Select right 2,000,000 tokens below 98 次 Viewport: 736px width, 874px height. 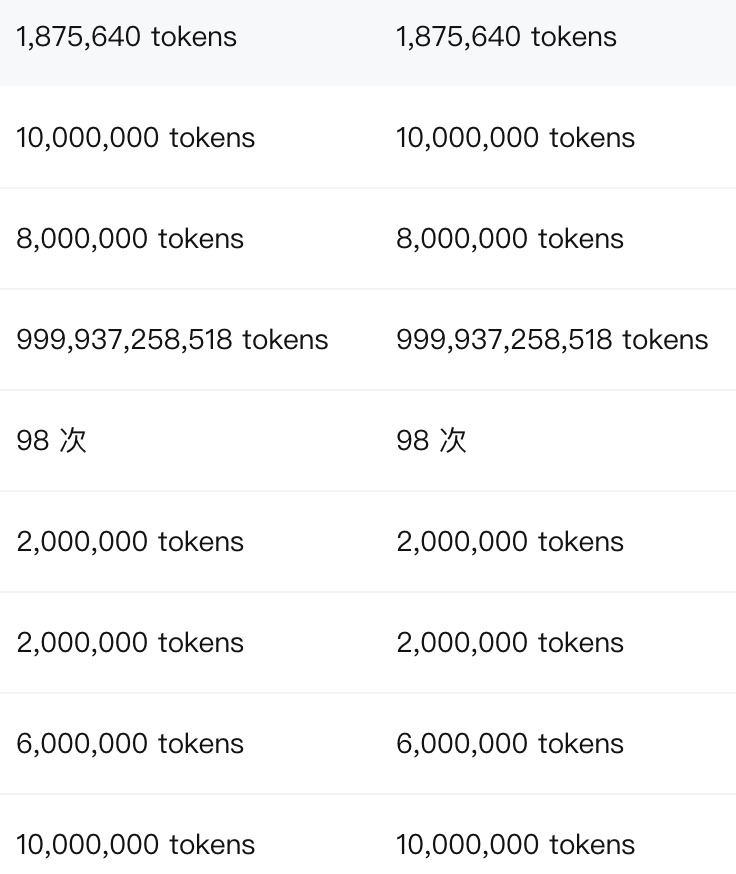(x=510, y=542)
